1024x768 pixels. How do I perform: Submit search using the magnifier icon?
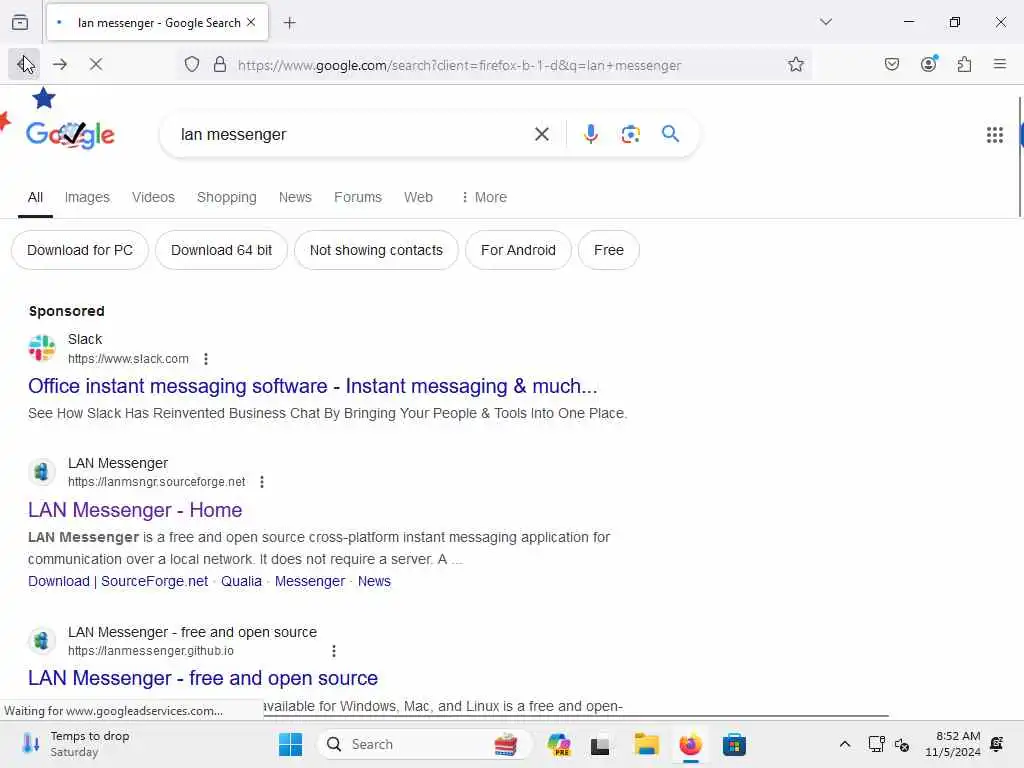[x=670, y=135]
